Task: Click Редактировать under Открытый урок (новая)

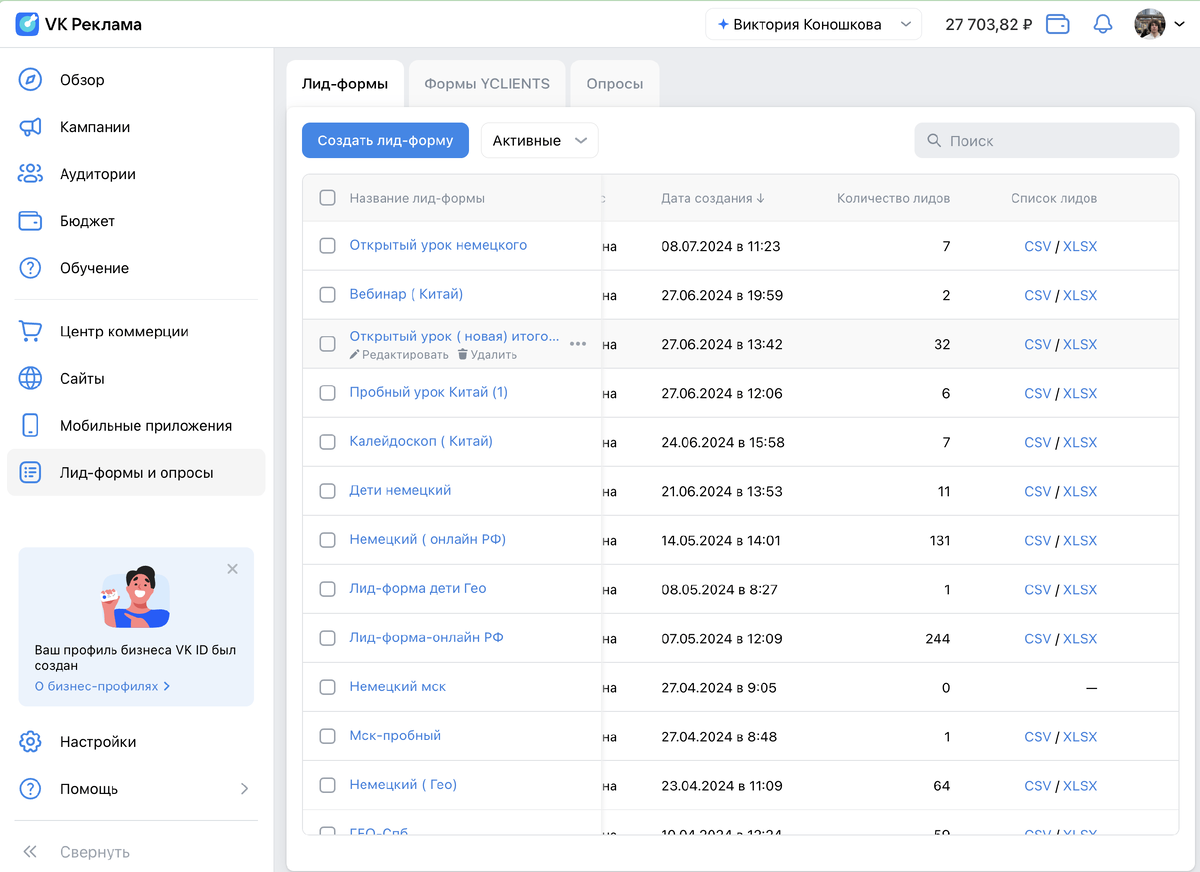Action: click(399, 355)
